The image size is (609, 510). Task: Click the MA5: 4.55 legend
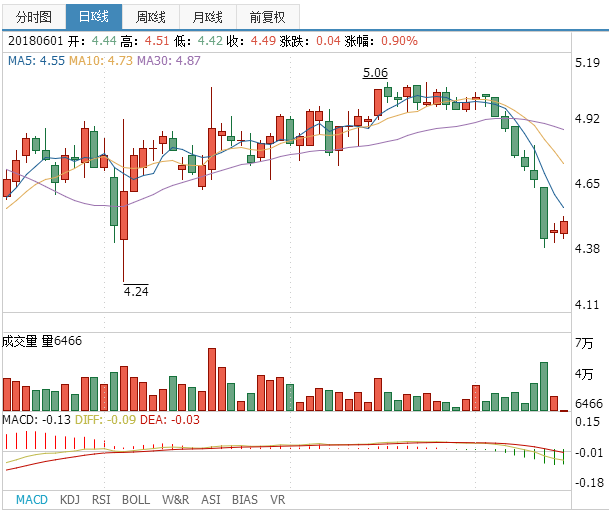[x=36, y=61]
